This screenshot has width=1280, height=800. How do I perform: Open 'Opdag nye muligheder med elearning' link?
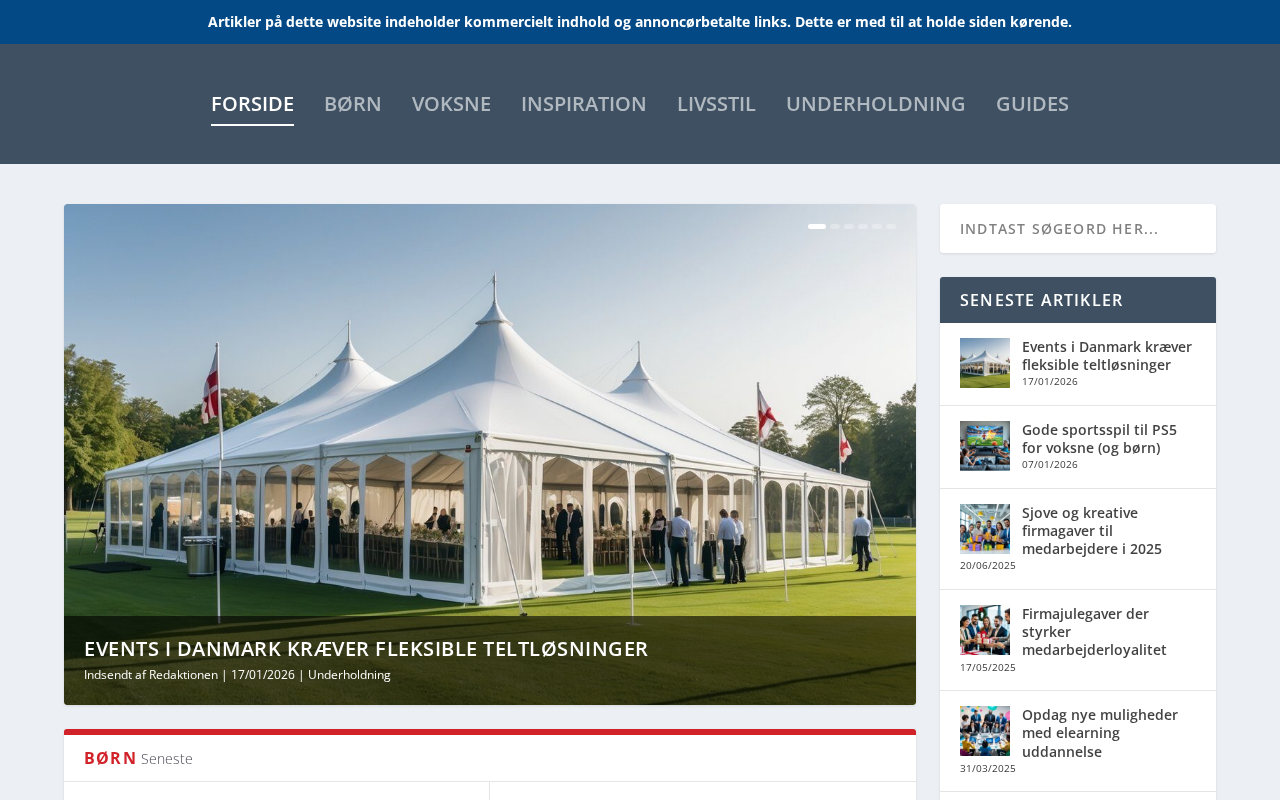tap(1100, 733)
